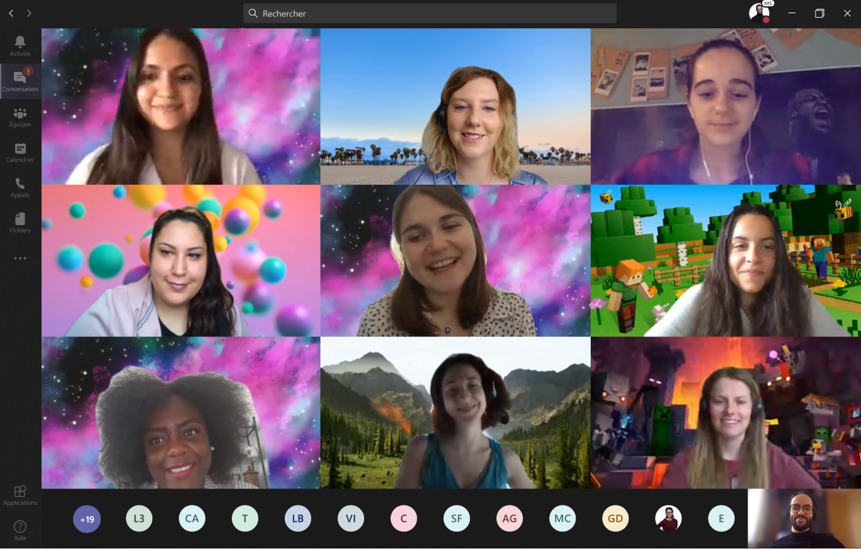This screenshot has width=861, height=549.
Task: Expand the +19 additional participants badge
Action: pos(87,518)
